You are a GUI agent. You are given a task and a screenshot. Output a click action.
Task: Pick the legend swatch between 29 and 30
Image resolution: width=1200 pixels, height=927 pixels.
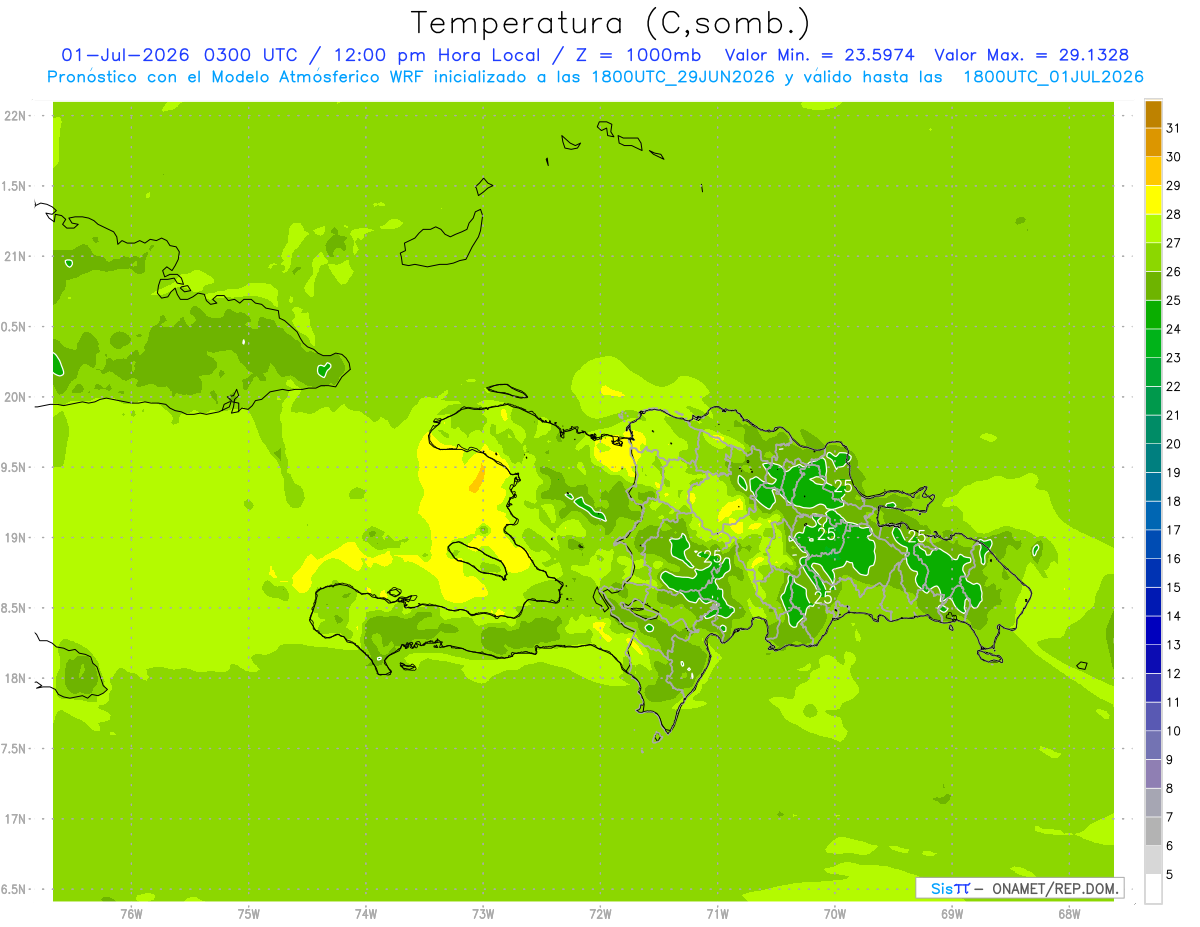[x=1153, y=171]
